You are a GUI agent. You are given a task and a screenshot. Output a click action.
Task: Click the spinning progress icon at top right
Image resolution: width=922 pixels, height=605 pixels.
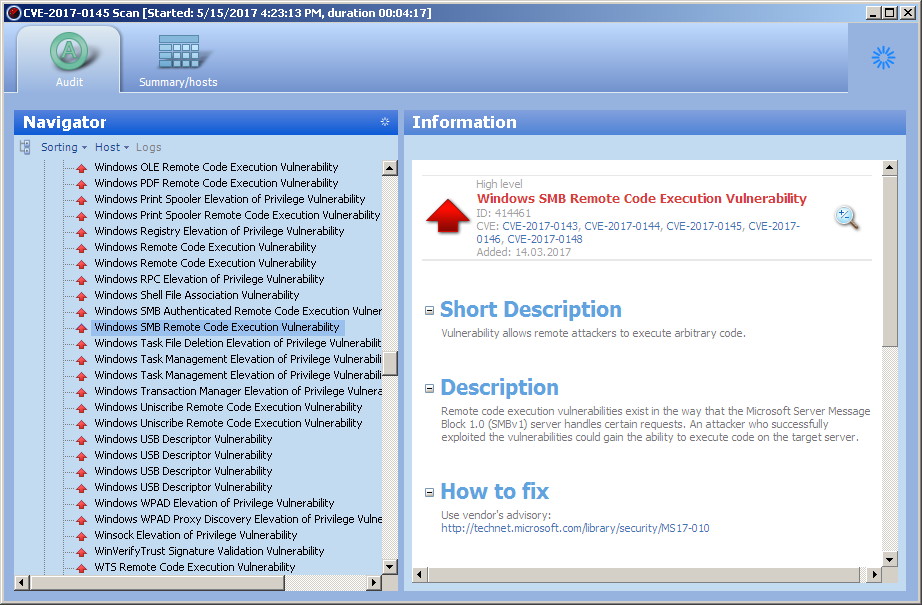[883, 58]
